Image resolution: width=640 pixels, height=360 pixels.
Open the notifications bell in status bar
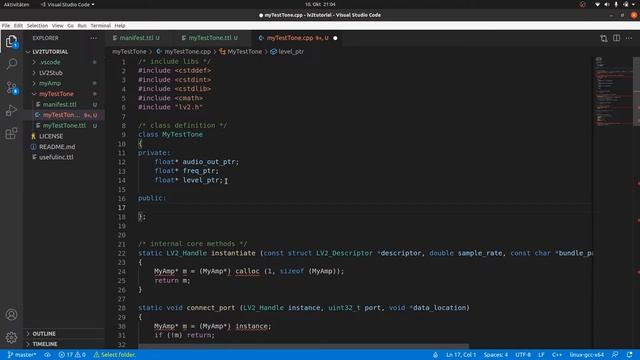[x=629, y=355]
